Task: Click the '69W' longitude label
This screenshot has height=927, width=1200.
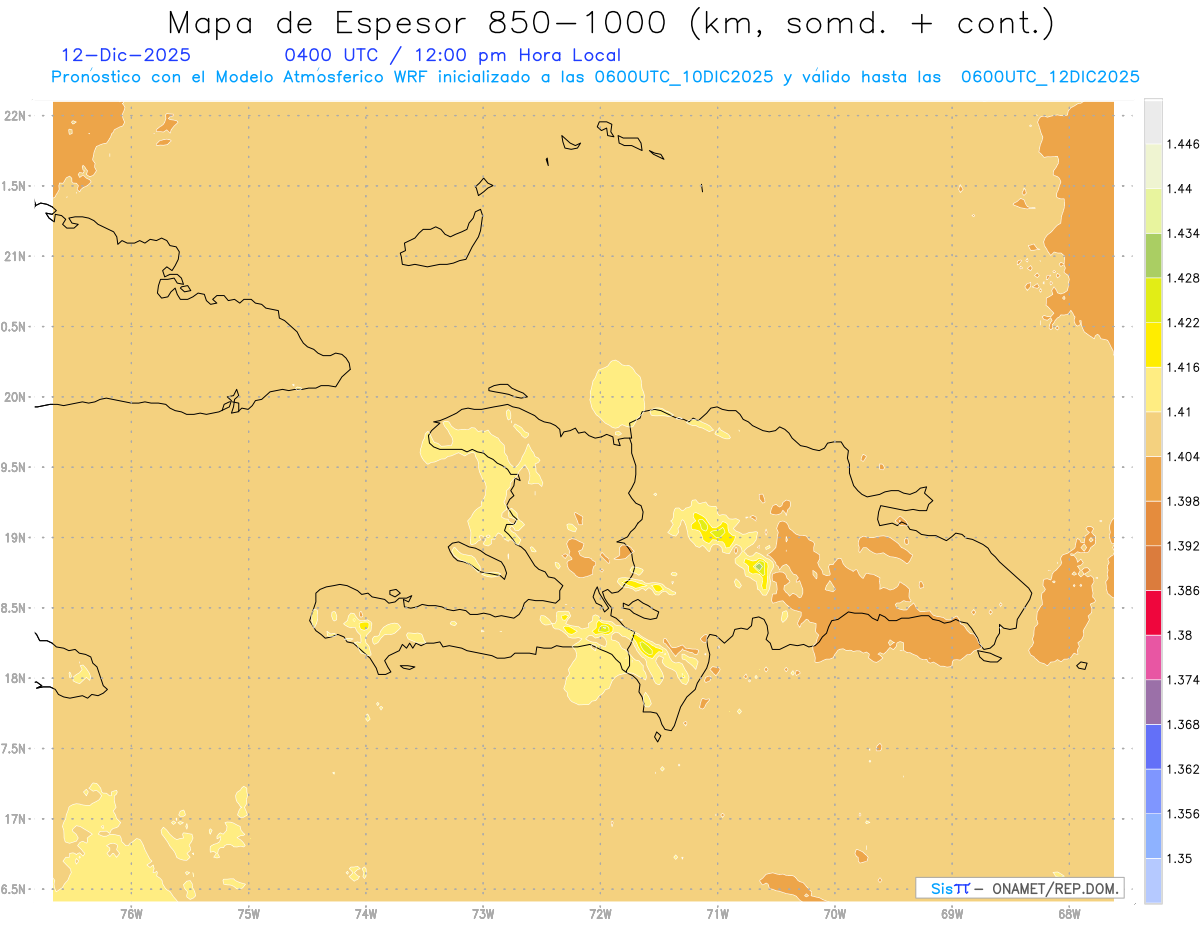Action: pyautogui.click(x=952, y=914)
